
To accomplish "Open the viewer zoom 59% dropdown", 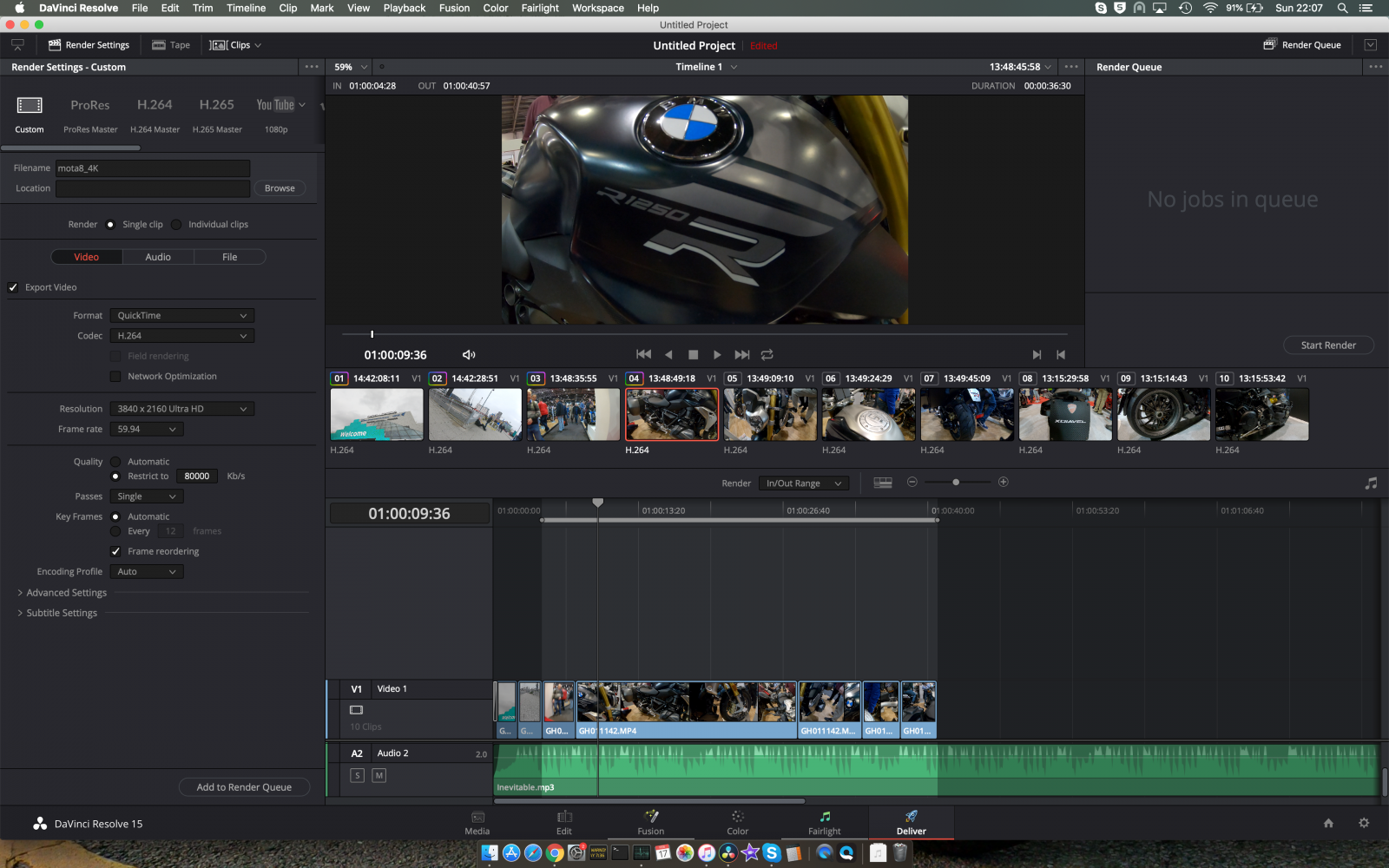I will click(351, 67).
